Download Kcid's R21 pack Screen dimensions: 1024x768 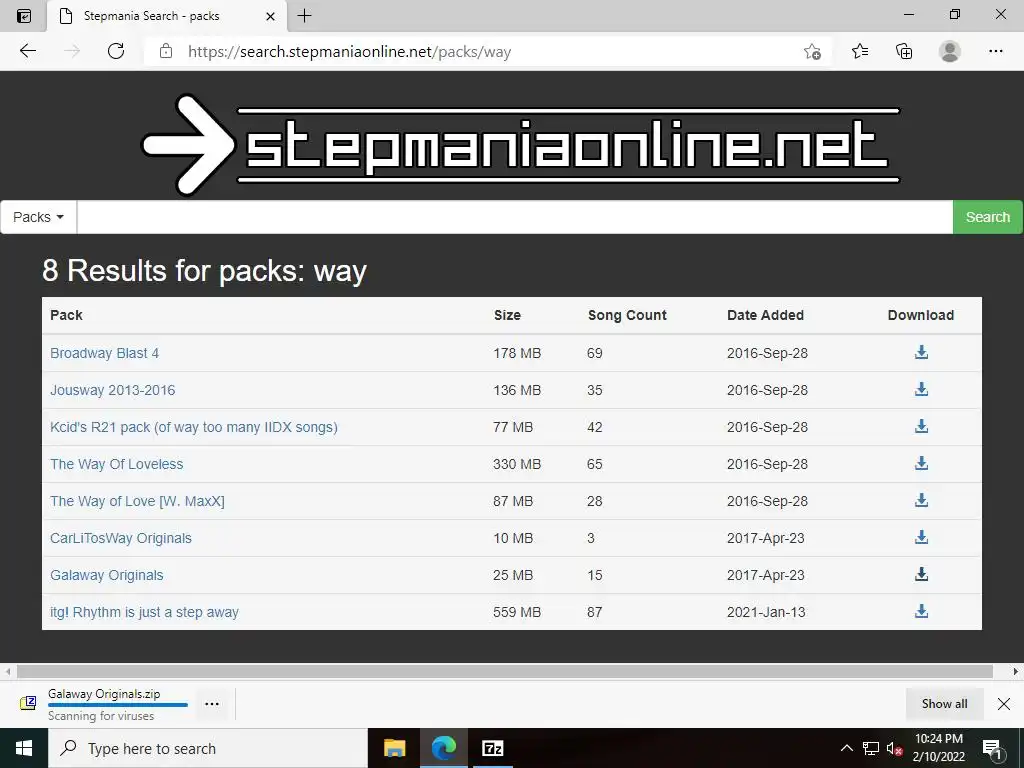(921, 426)
